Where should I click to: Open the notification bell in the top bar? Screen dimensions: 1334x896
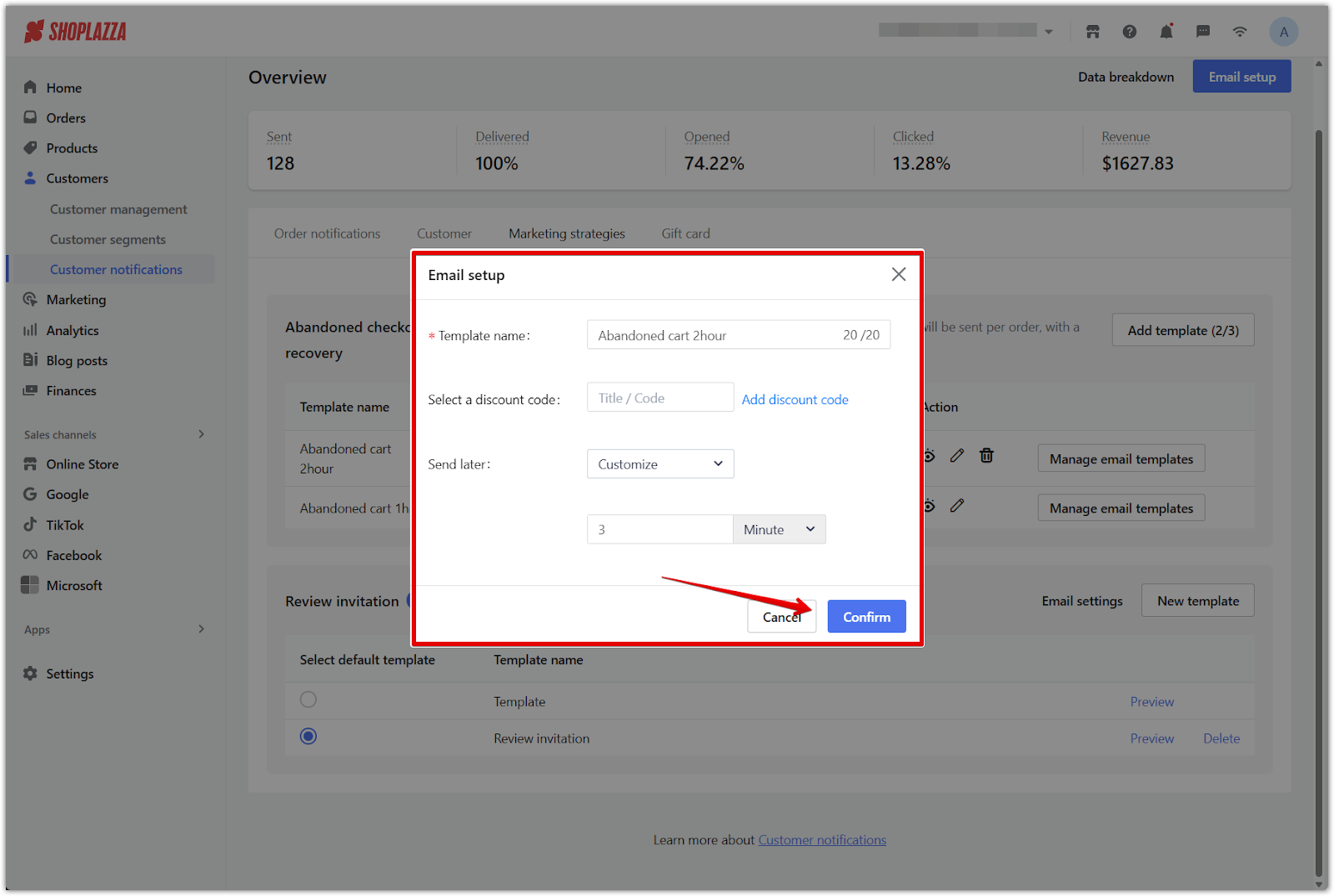click(1166, 31)
